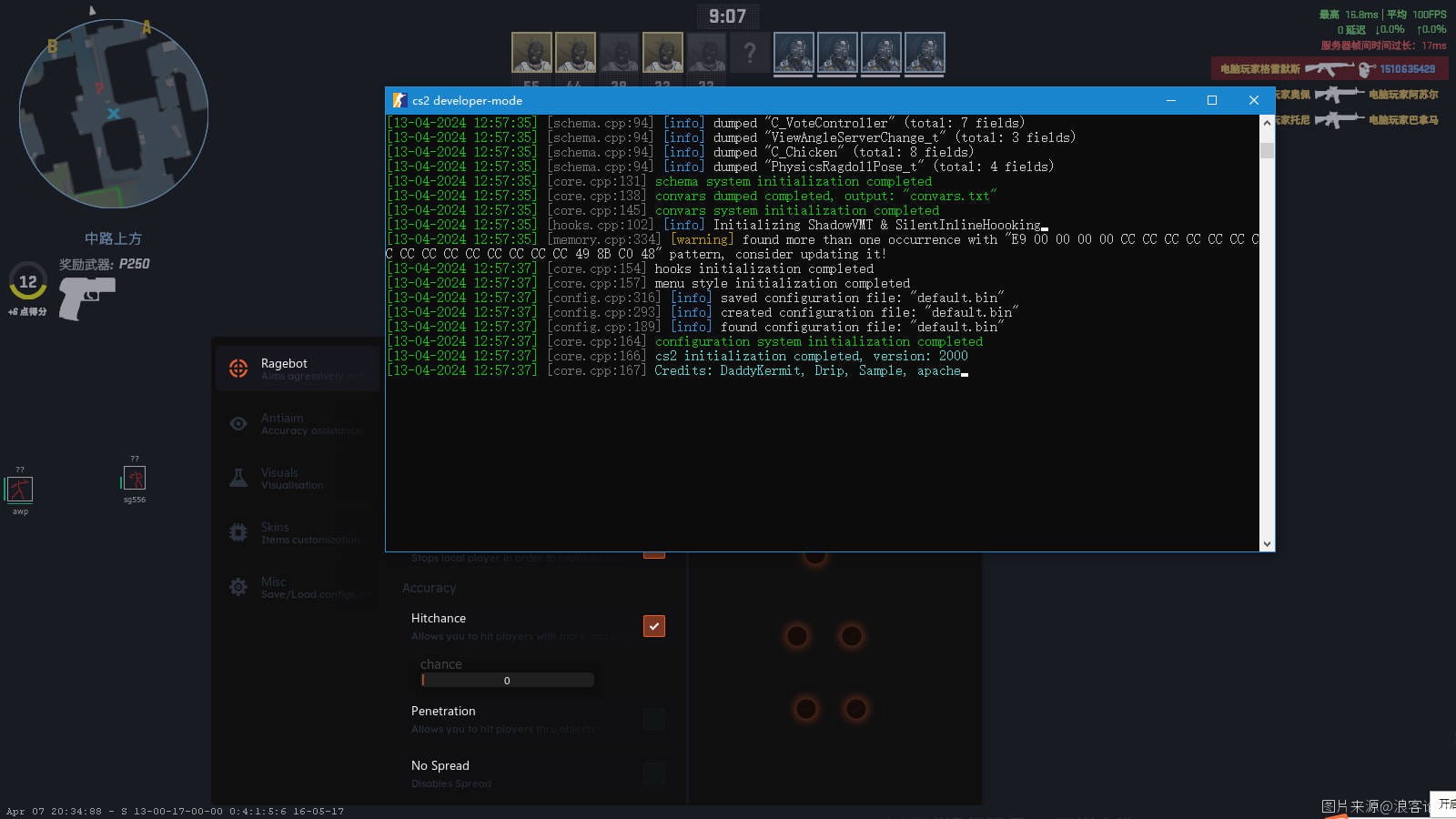Click the Ragebot crosshair icon

pyautogui.click(x=238, y=369)
